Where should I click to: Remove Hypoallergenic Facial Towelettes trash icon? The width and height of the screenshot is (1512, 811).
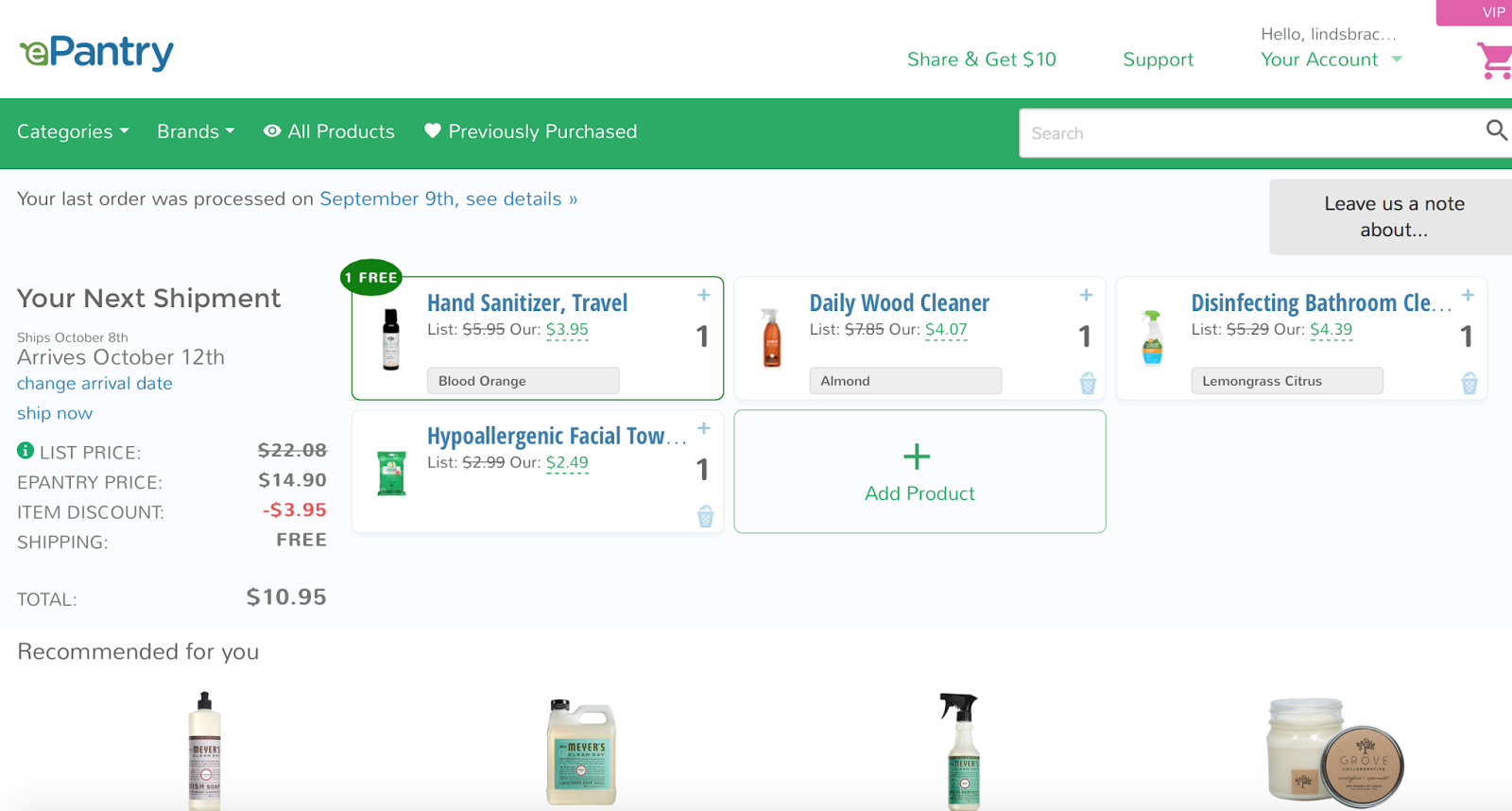pyautogui.click(x=705, y=516)
